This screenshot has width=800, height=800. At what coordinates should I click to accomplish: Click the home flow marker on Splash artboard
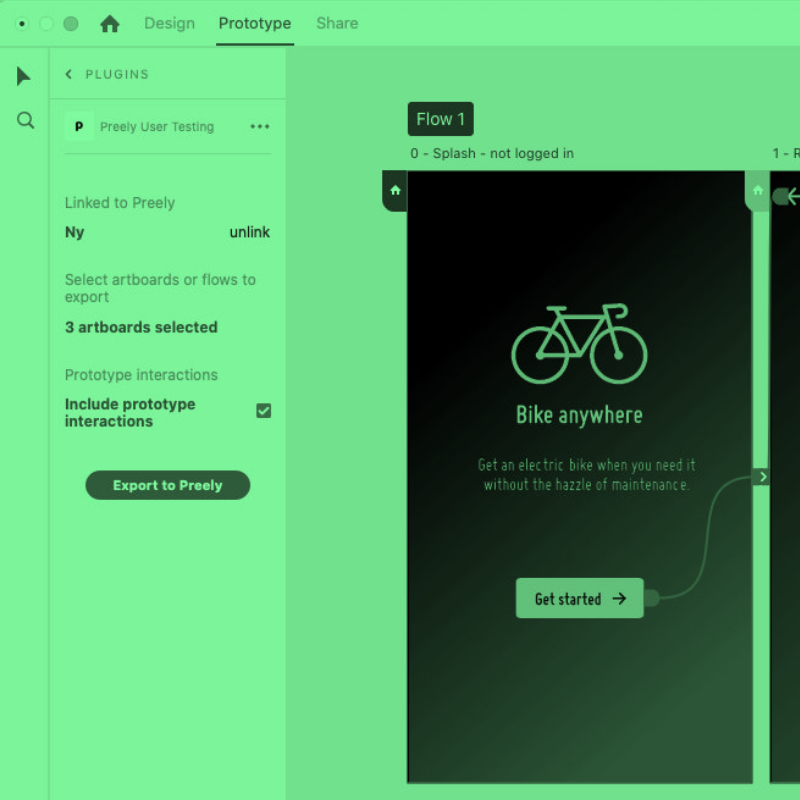(x=395, y=191)
